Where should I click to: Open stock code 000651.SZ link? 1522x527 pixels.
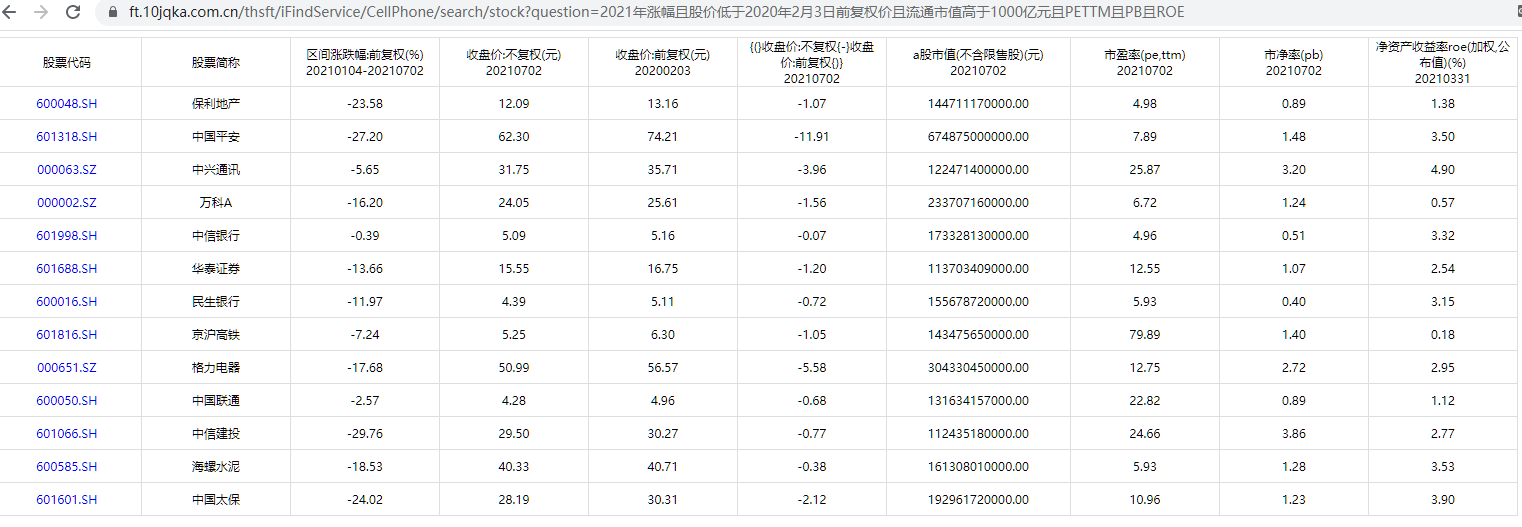[x=67, y=368]
